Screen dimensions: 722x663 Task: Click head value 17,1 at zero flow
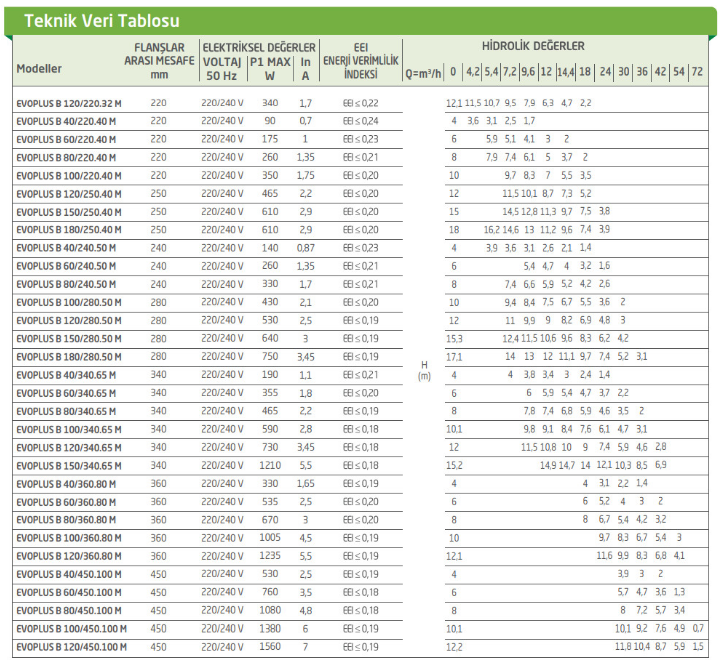click(454, 357)
